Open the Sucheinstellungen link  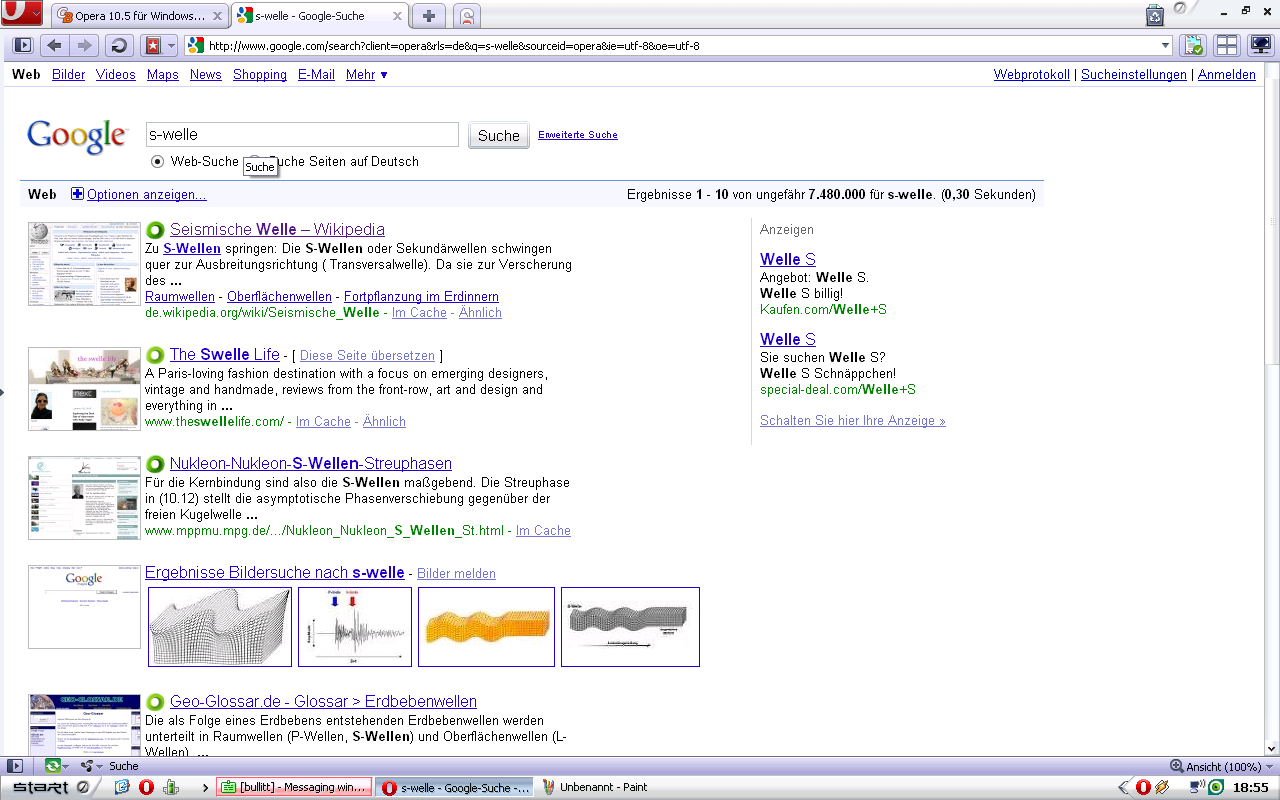(x=1134, y=75)
